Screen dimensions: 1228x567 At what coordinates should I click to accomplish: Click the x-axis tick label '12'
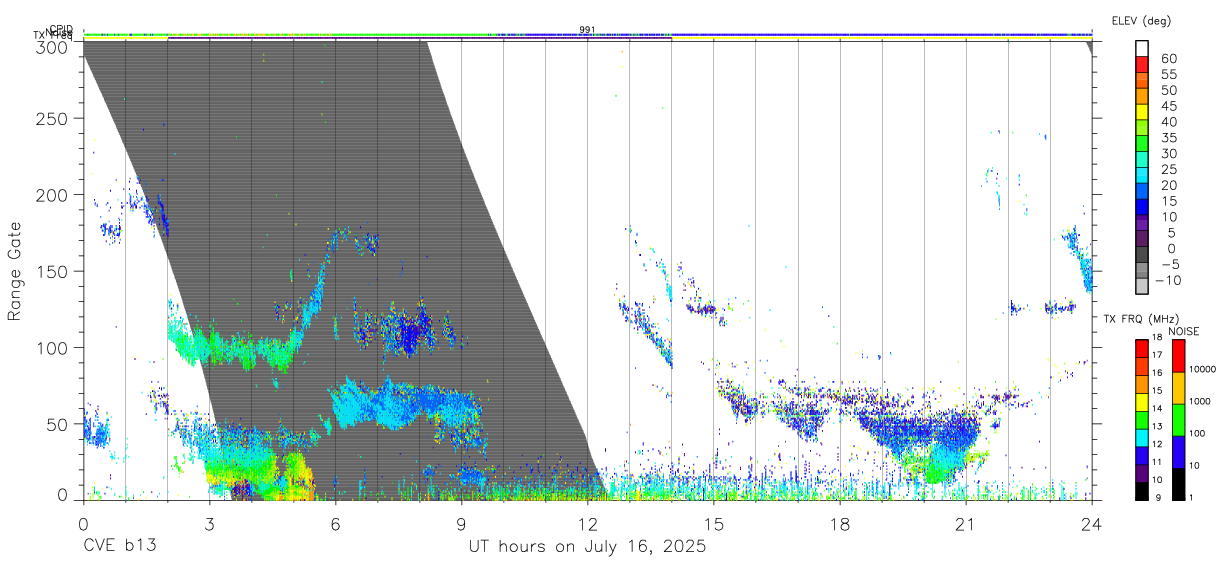click(587, 523)
